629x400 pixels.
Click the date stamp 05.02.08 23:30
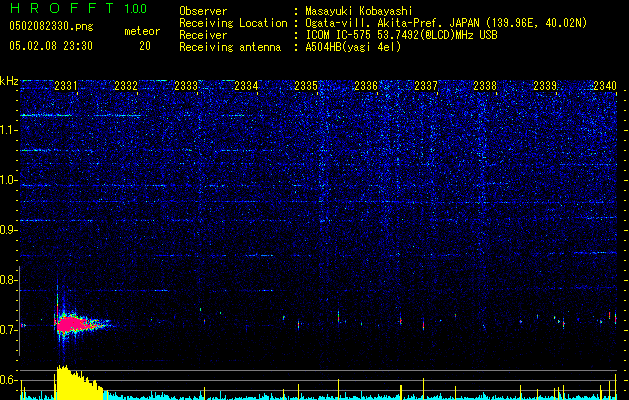pos(51,46)
